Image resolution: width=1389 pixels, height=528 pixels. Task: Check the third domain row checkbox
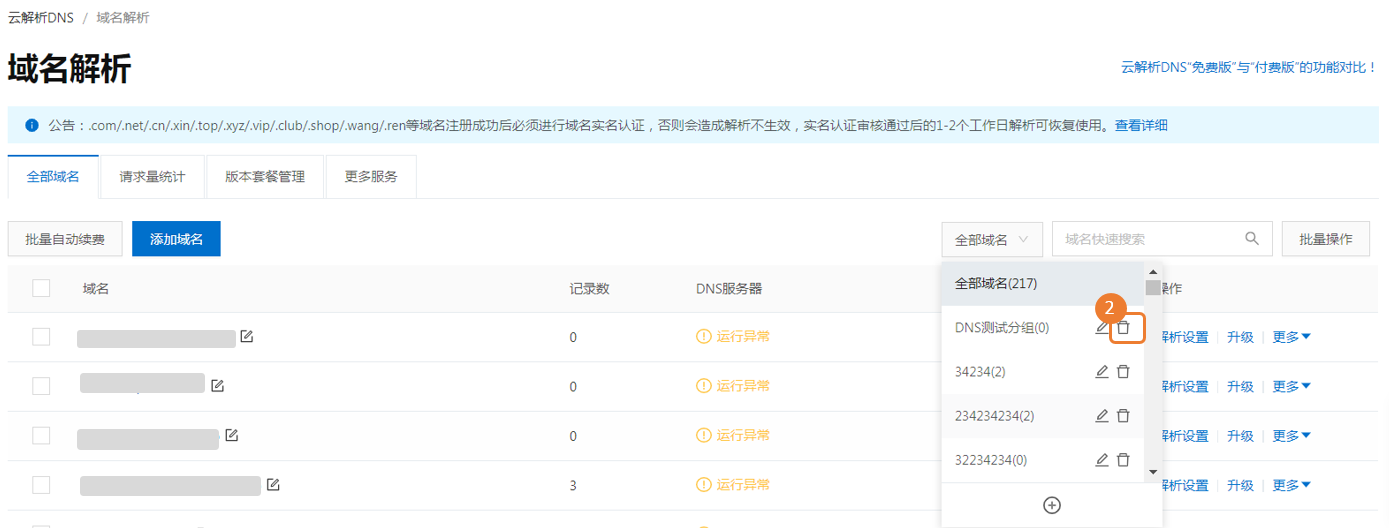(41, 435)
